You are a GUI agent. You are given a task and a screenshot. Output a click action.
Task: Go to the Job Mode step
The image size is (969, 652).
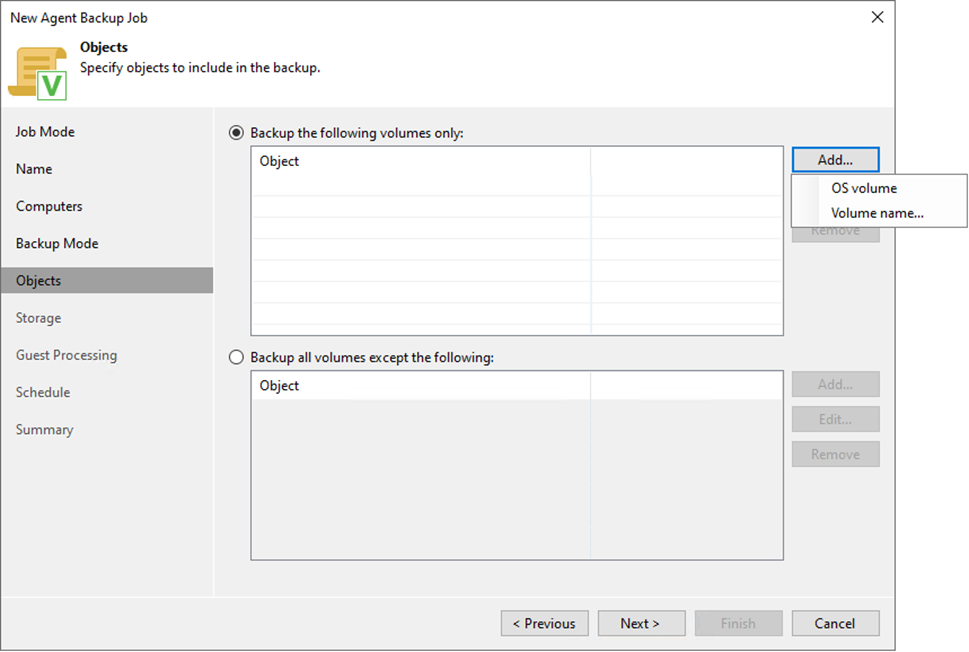tap(45, 131)
